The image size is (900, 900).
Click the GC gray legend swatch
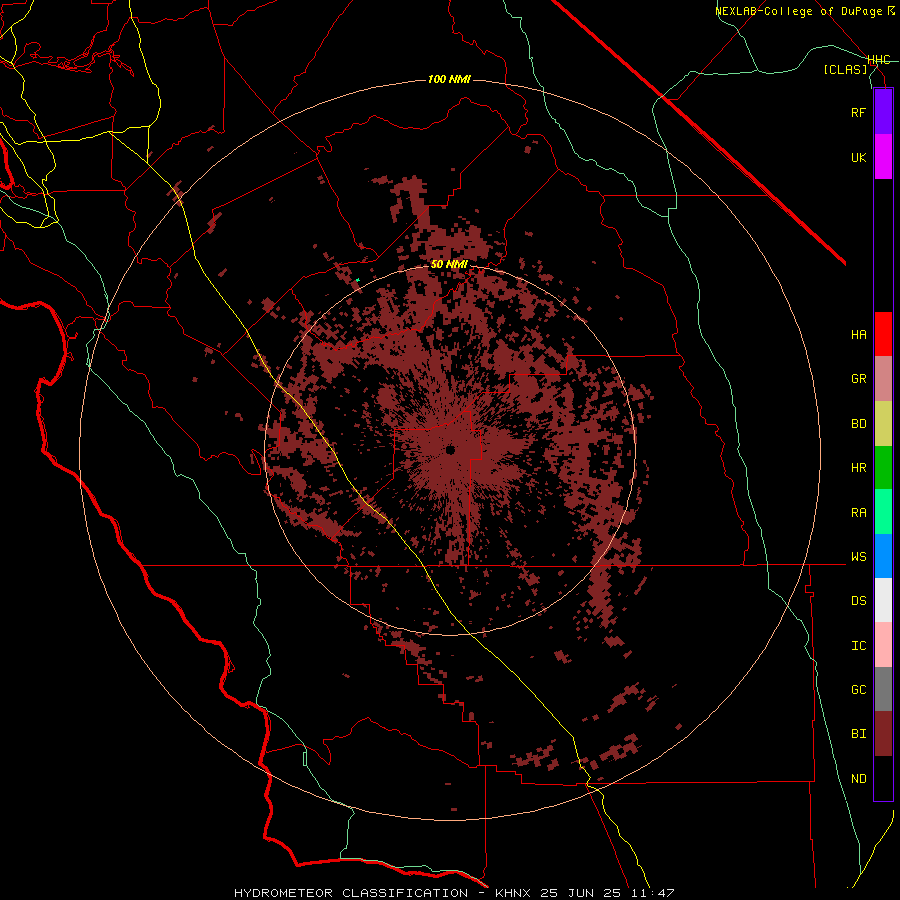coord(883,689)
